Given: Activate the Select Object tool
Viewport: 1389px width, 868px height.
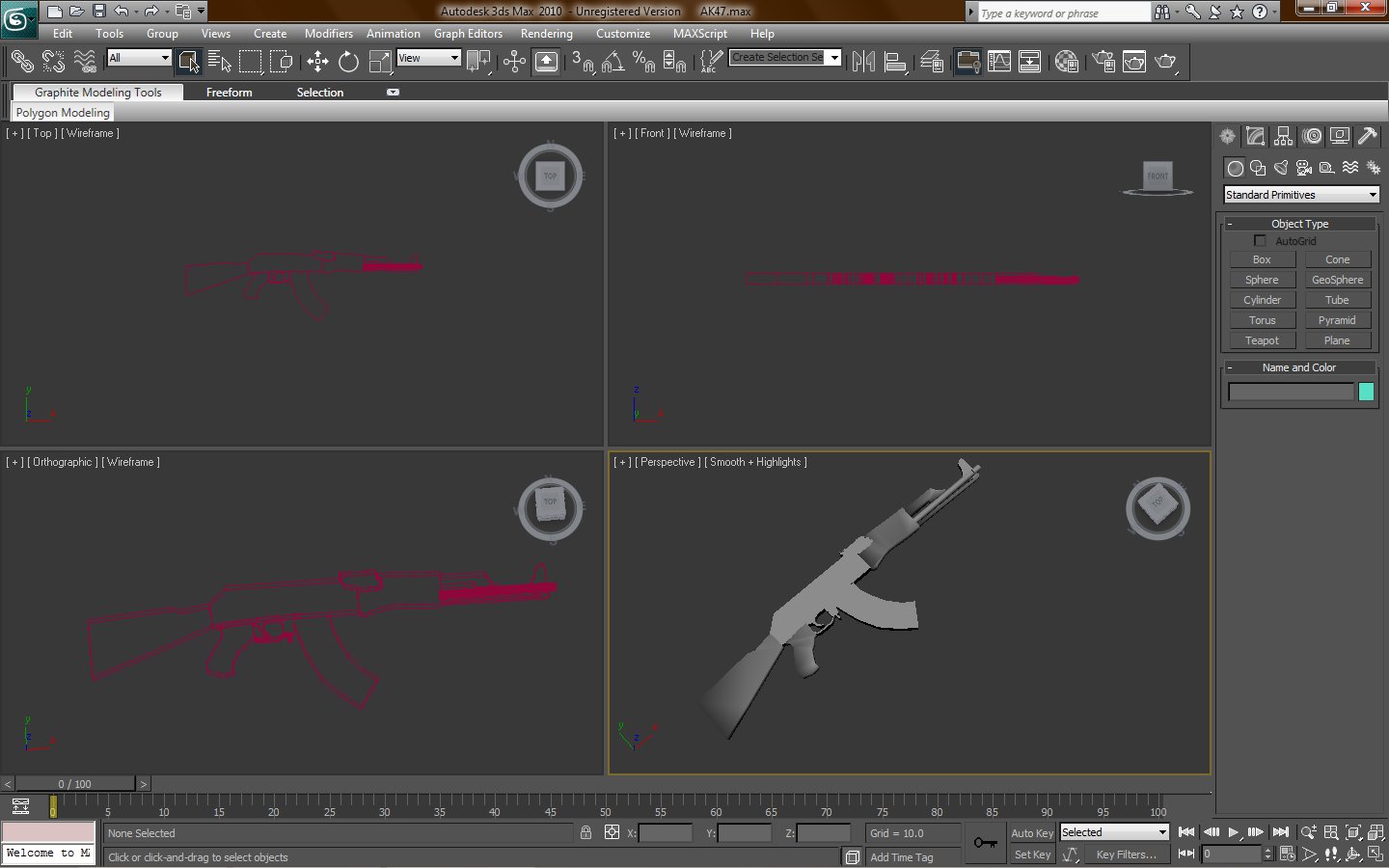Looking at the screenshot, I should point(188,62).
